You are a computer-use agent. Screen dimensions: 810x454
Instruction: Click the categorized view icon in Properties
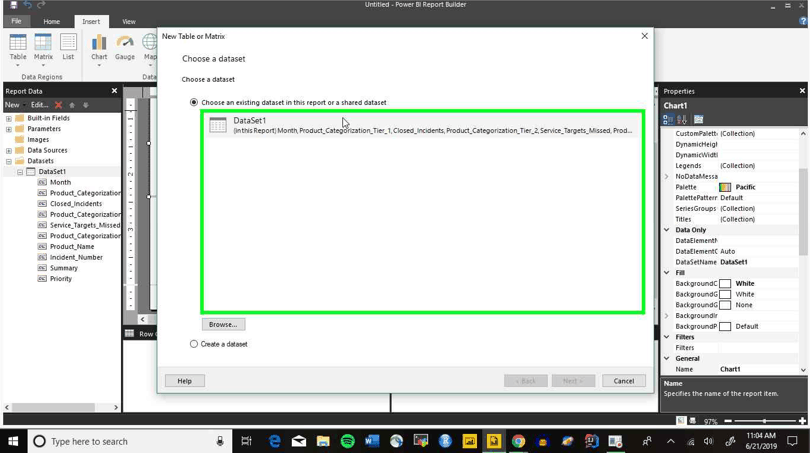[668, 120]
